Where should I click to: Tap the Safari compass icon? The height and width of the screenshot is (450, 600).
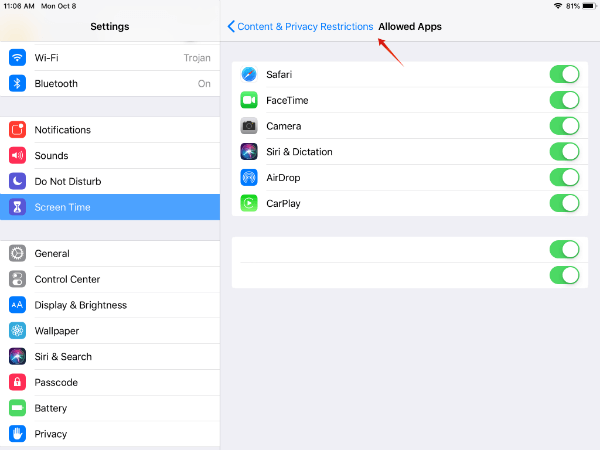[249, 74]
